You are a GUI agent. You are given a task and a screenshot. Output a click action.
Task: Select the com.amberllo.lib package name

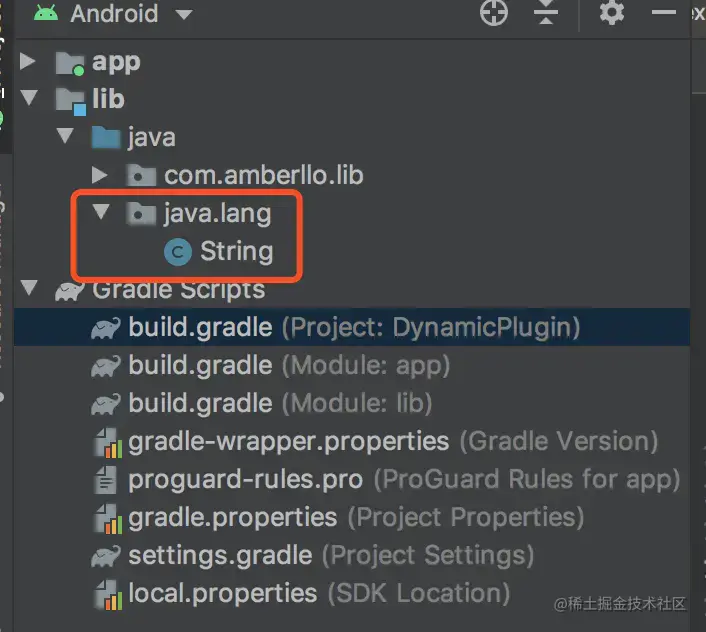pos(263,175)
